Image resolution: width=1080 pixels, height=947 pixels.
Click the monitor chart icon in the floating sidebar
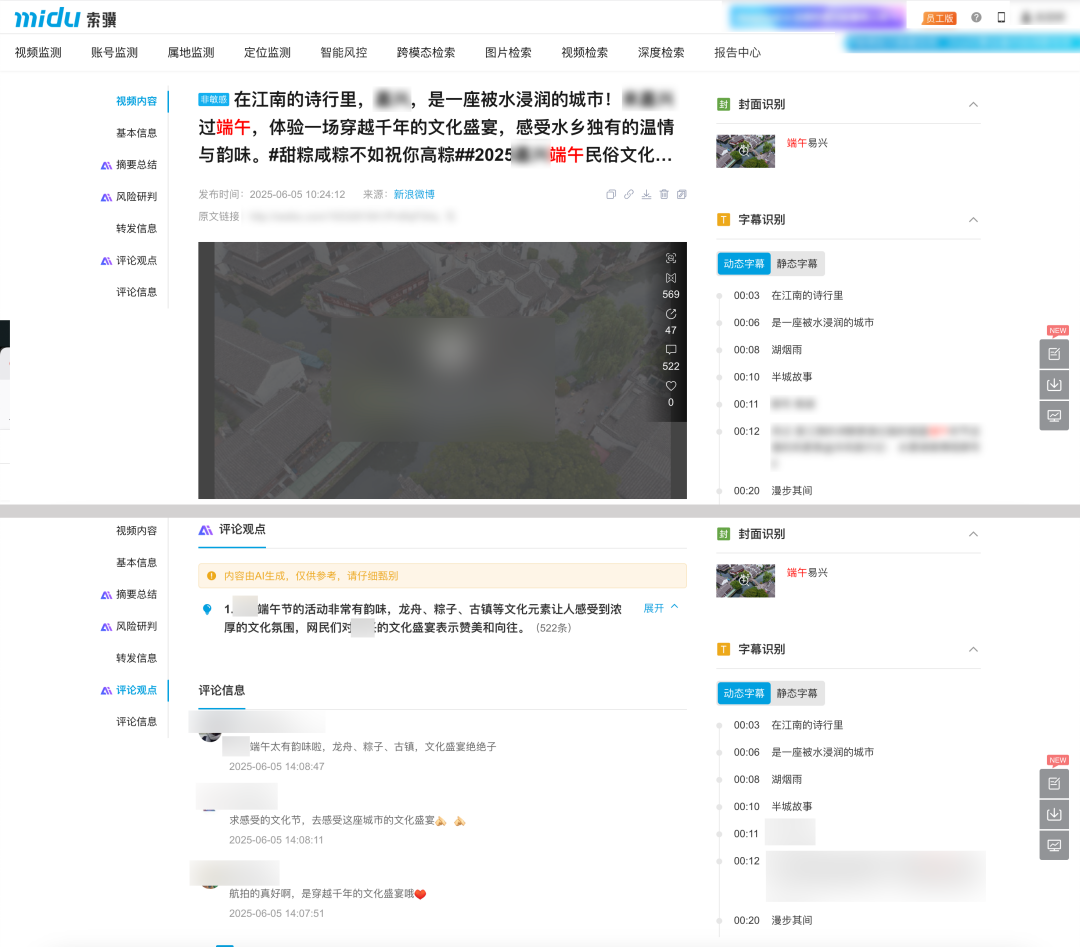[x=1053, y=415]
